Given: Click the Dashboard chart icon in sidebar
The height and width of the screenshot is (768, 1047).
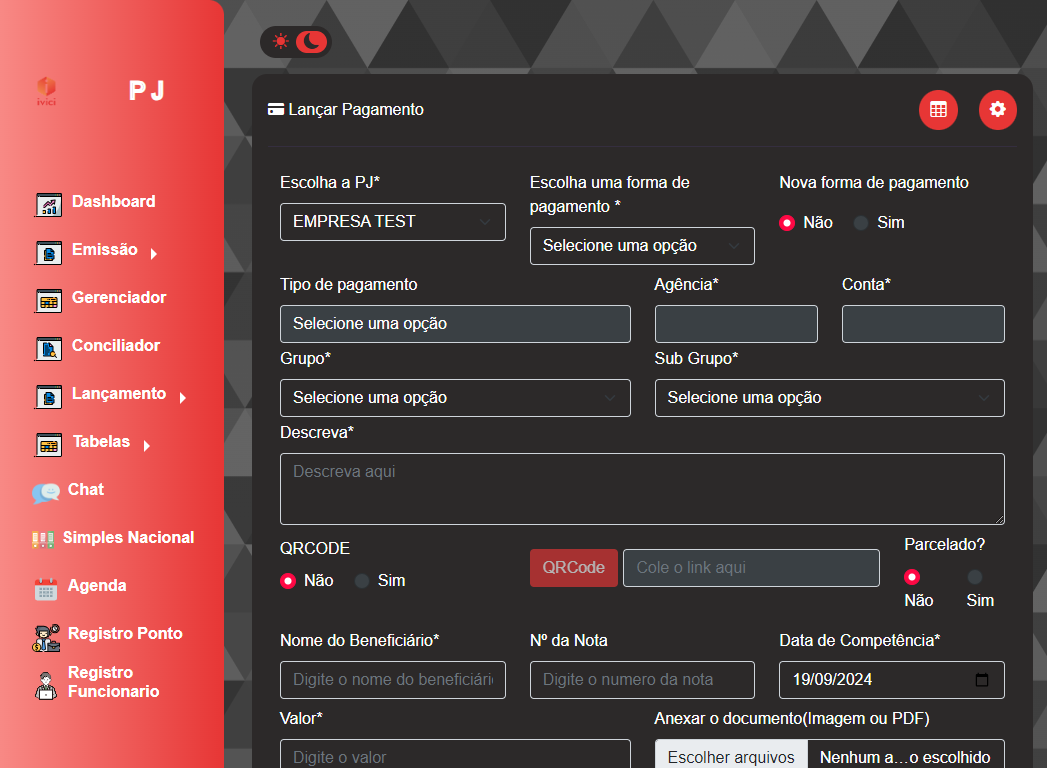Looking at the screenshot, I should tap(48, 204).
